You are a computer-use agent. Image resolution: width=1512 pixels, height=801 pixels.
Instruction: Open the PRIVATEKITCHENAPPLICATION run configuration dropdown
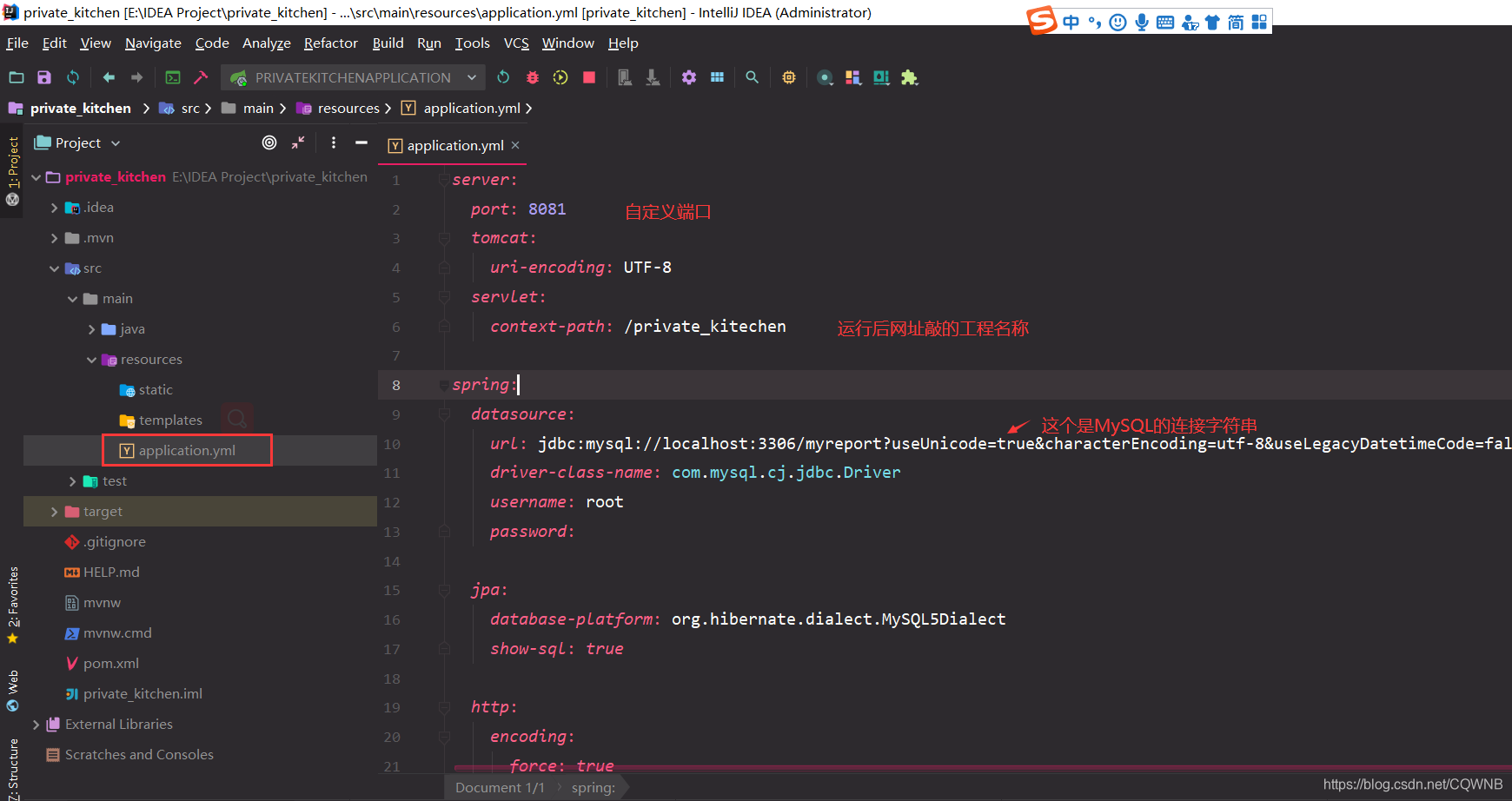tap(353, 77)
